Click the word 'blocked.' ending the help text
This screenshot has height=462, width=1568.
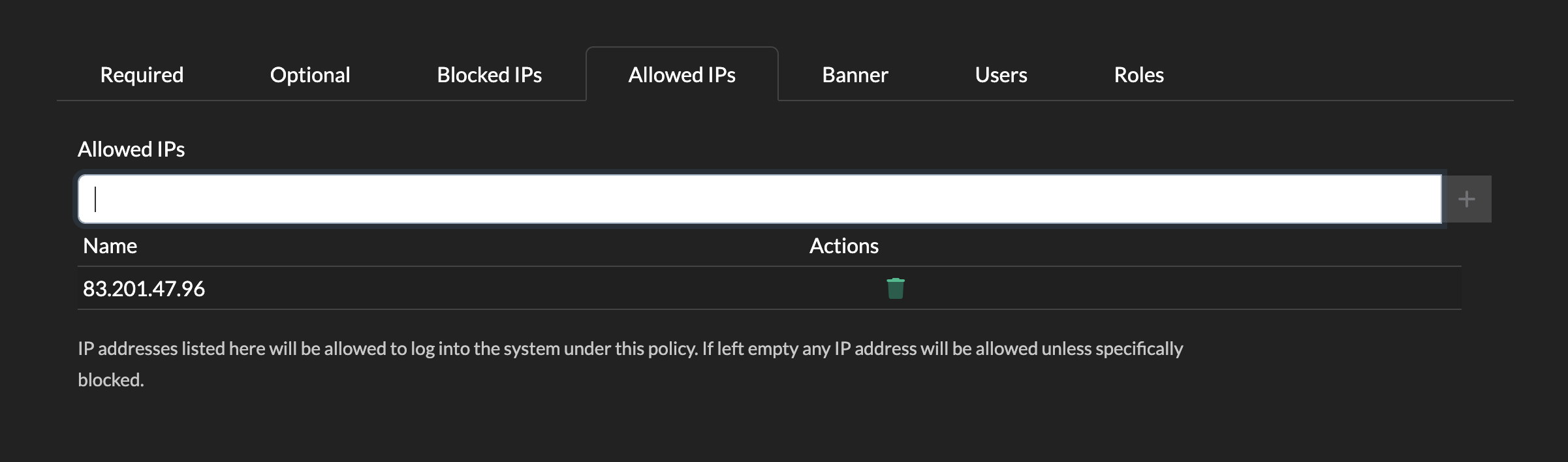coord(110,380)
